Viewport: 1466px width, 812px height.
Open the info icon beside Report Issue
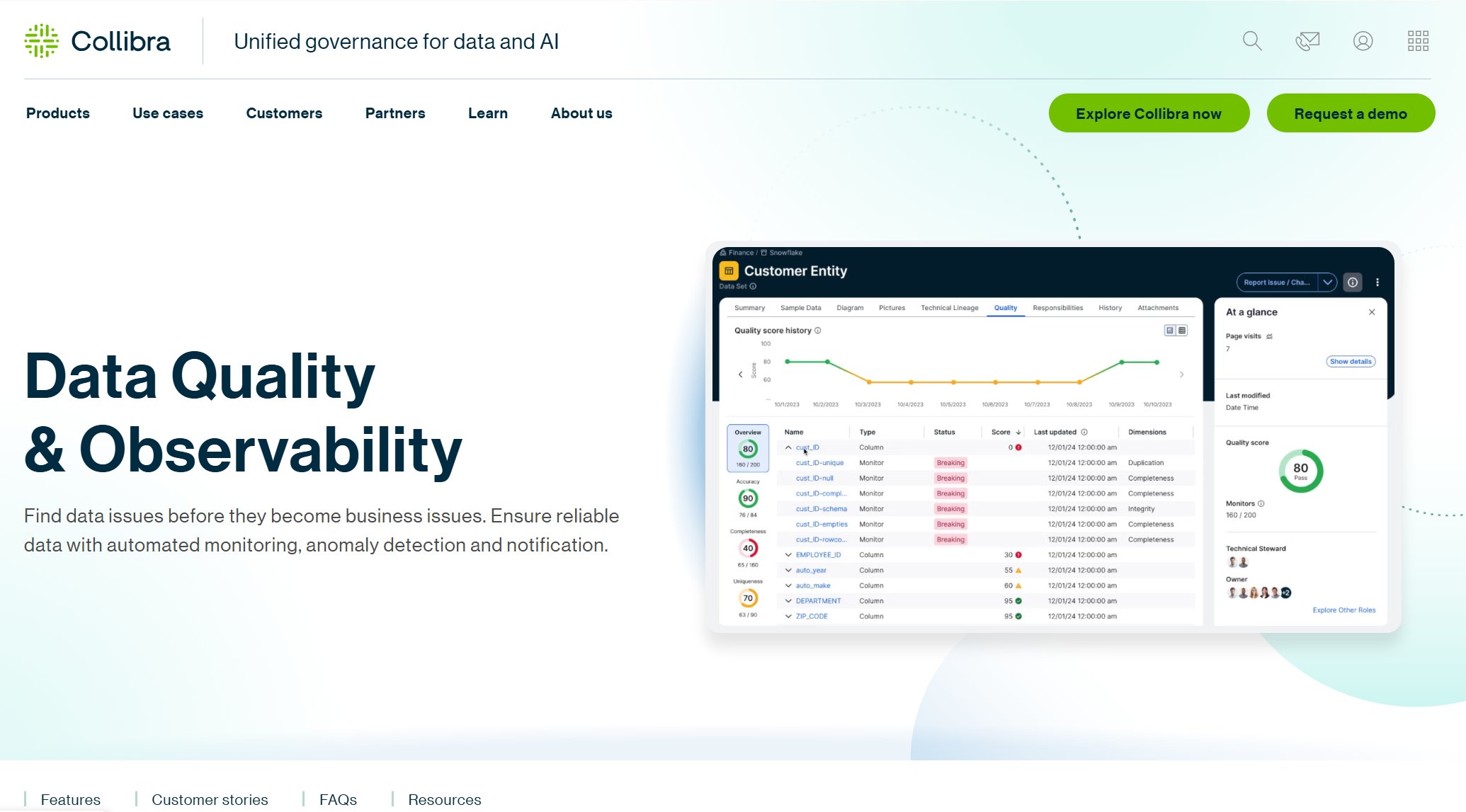click(x=1352, y=282)
